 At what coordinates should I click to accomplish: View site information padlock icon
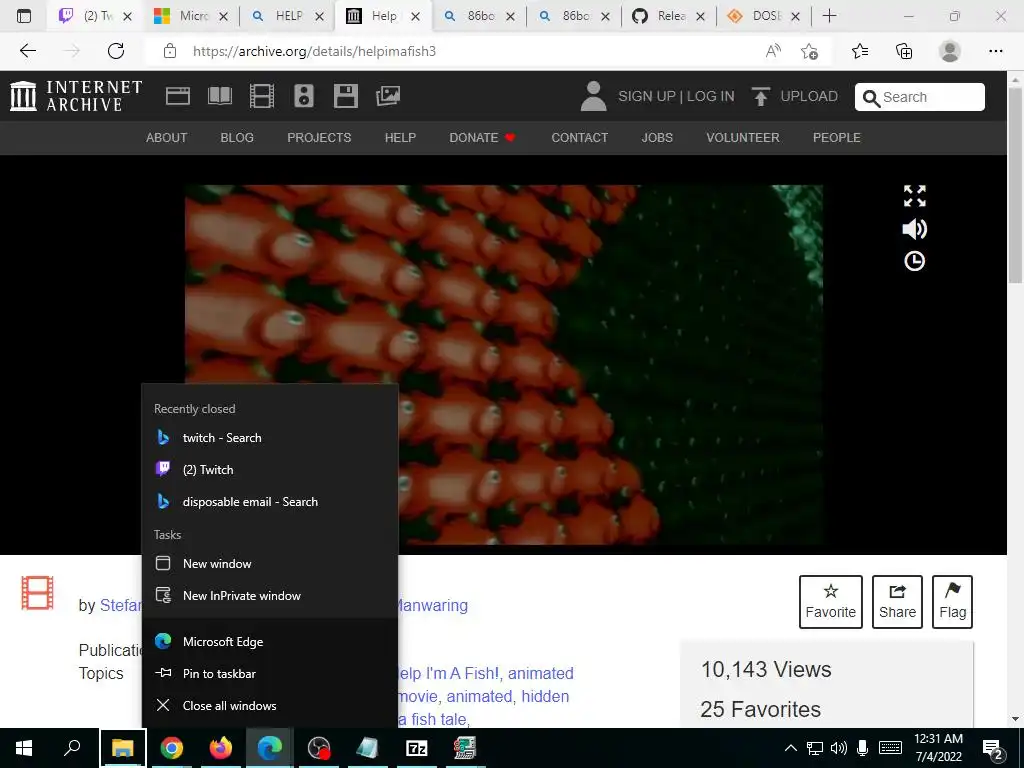click(170, 51)
